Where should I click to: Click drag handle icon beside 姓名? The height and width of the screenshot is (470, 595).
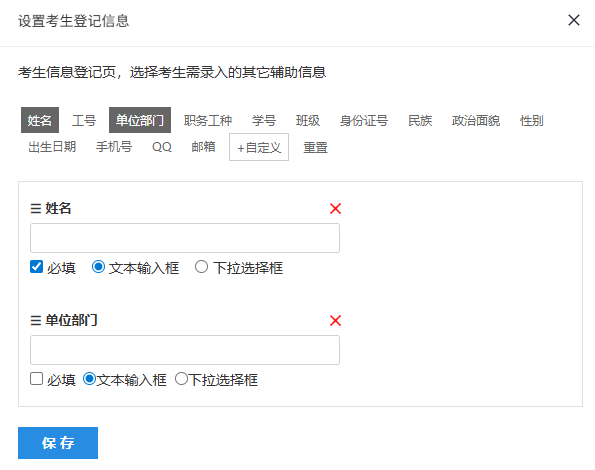point(36,209)
